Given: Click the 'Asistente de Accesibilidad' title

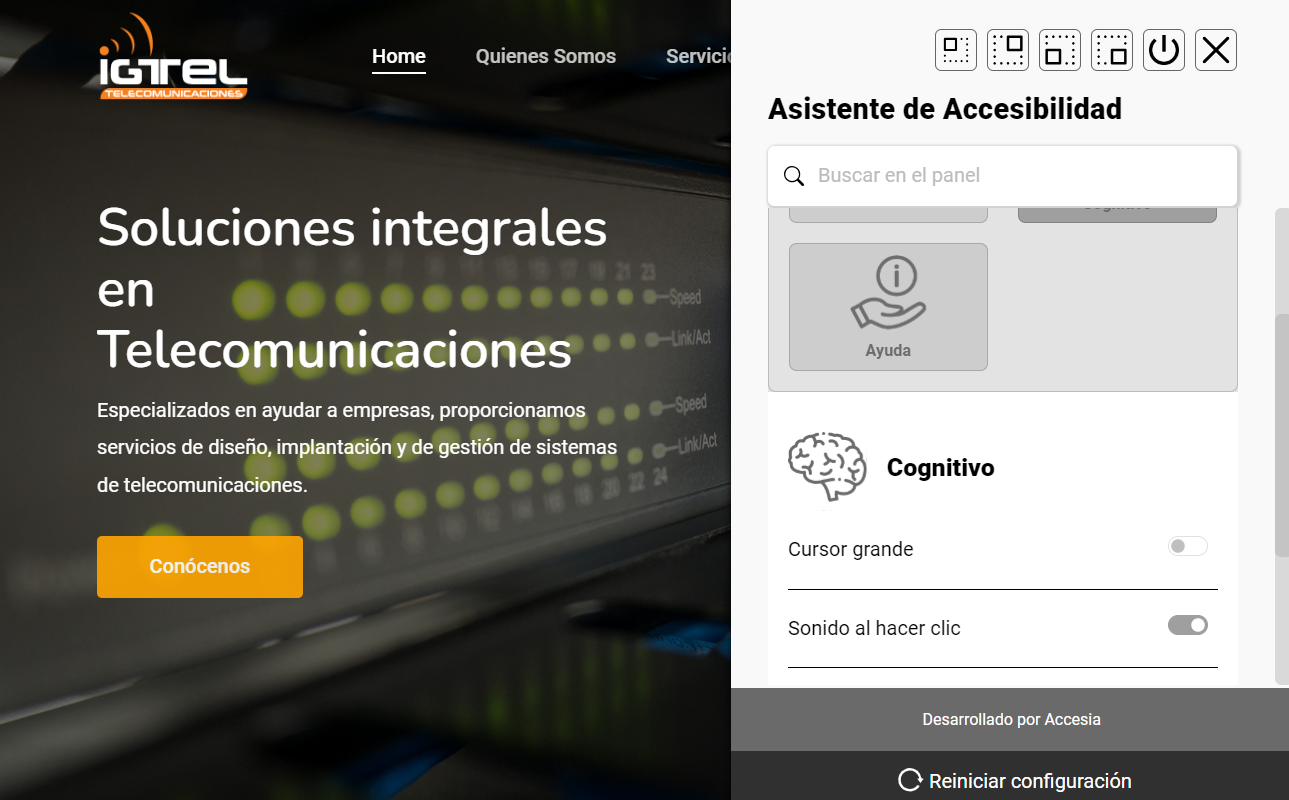Looking at the screenshot, I should click(945, 108).
